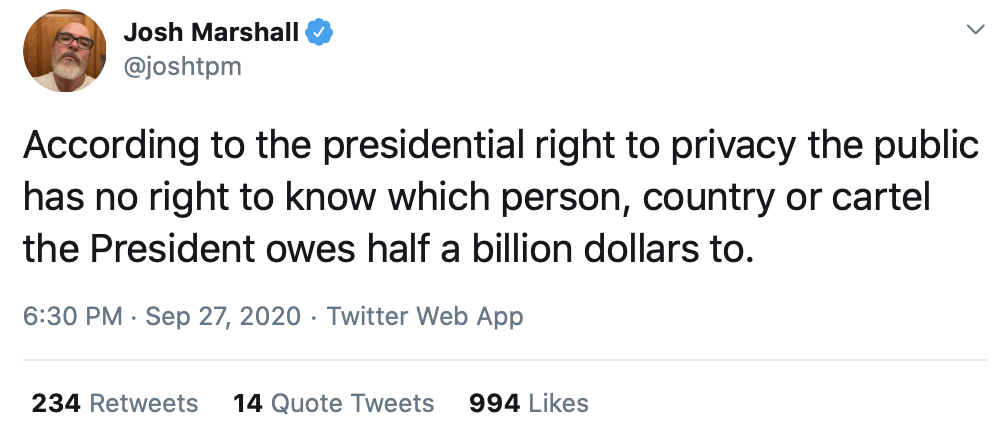This screenshot has height=434, width=1004.
Task: Open the @joshtpm handle link
Action: [182, 67]
